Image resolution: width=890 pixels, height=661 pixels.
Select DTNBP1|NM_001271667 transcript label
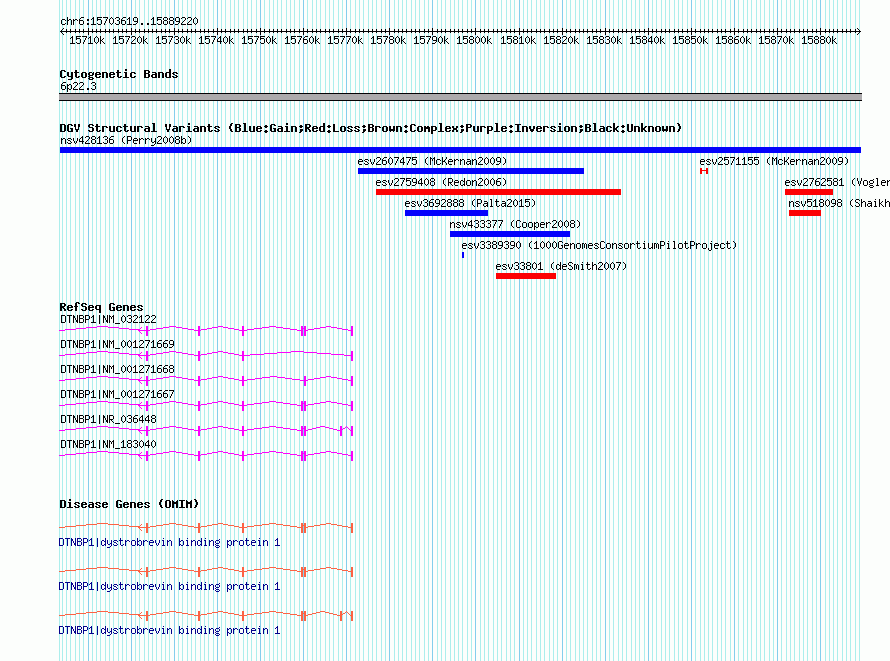(x=117, y=394)
